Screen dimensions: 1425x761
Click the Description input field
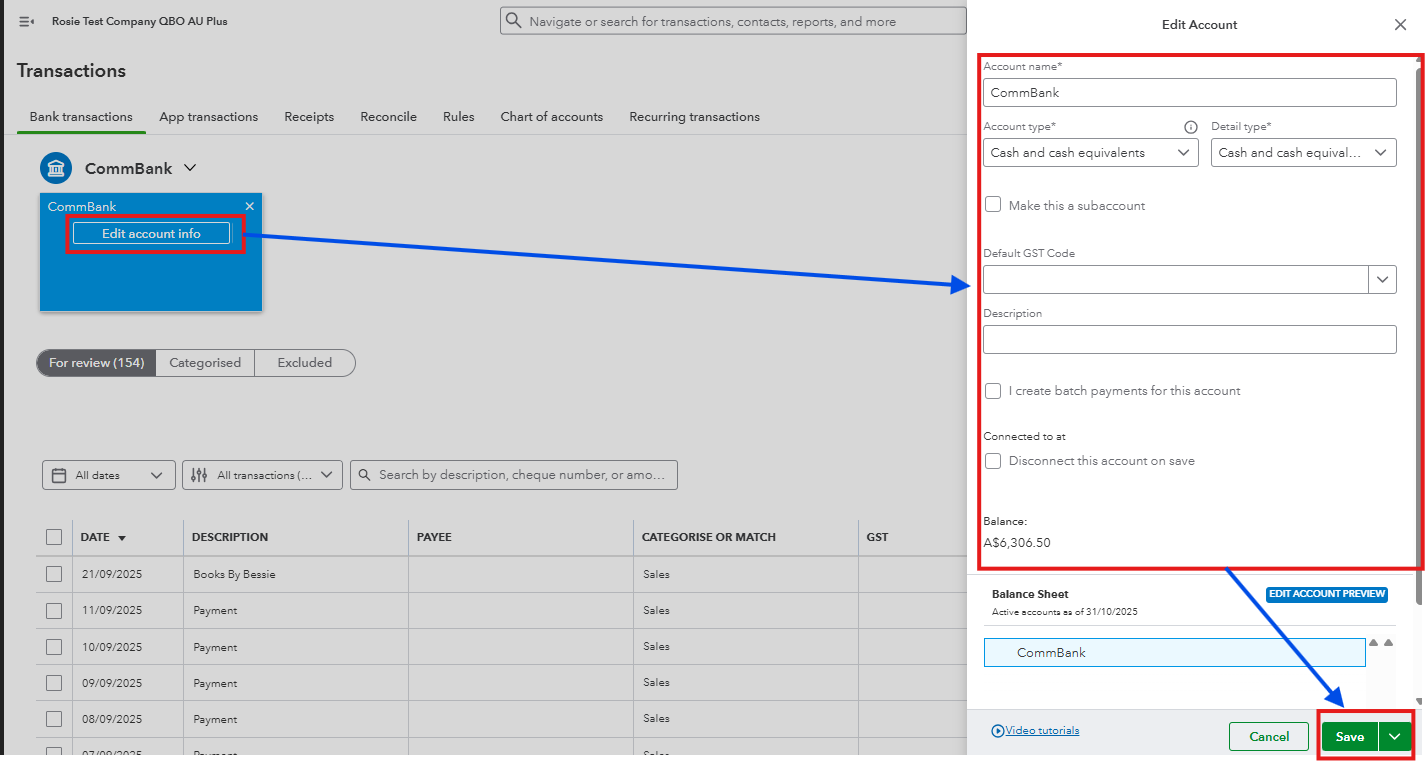1189,340
